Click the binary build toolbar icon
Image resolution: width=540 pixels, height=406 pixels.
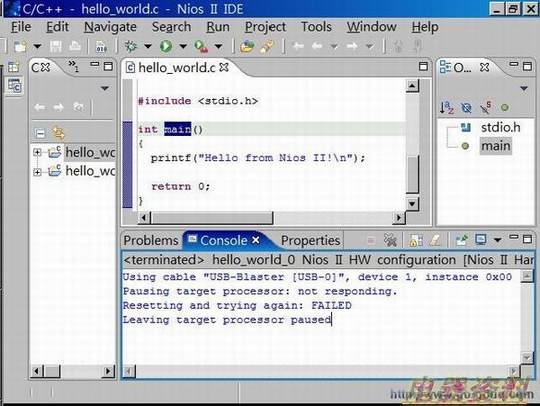101,46
